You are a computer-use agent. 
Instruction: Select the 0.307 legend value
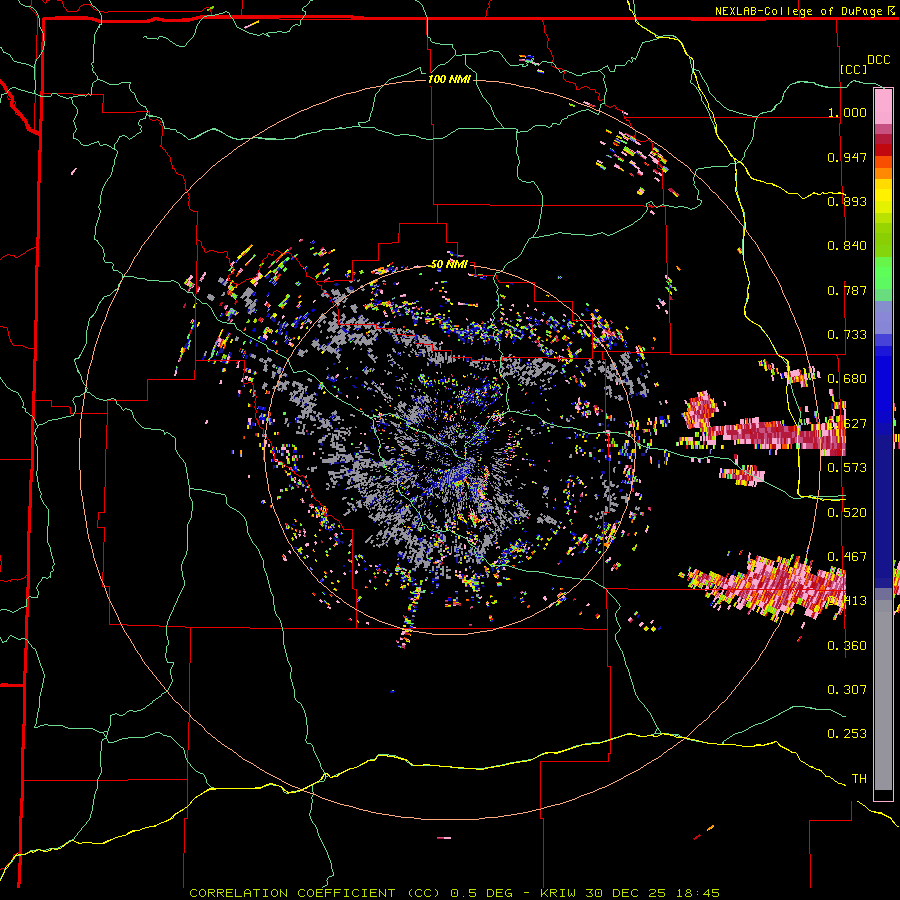[847, 690]
